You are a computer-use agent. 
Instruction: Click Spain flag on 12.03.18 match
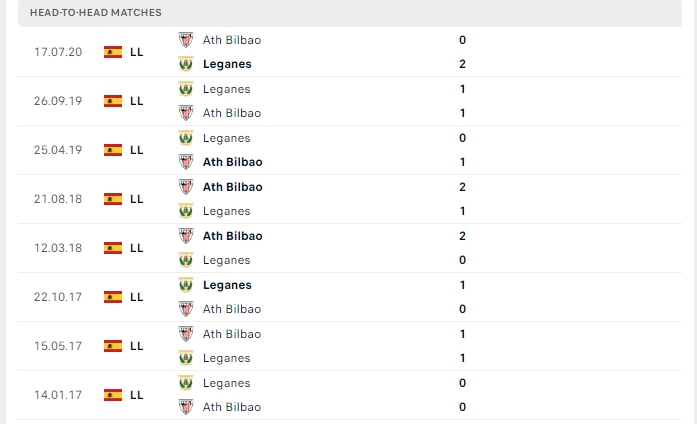[x=113, y=248]
